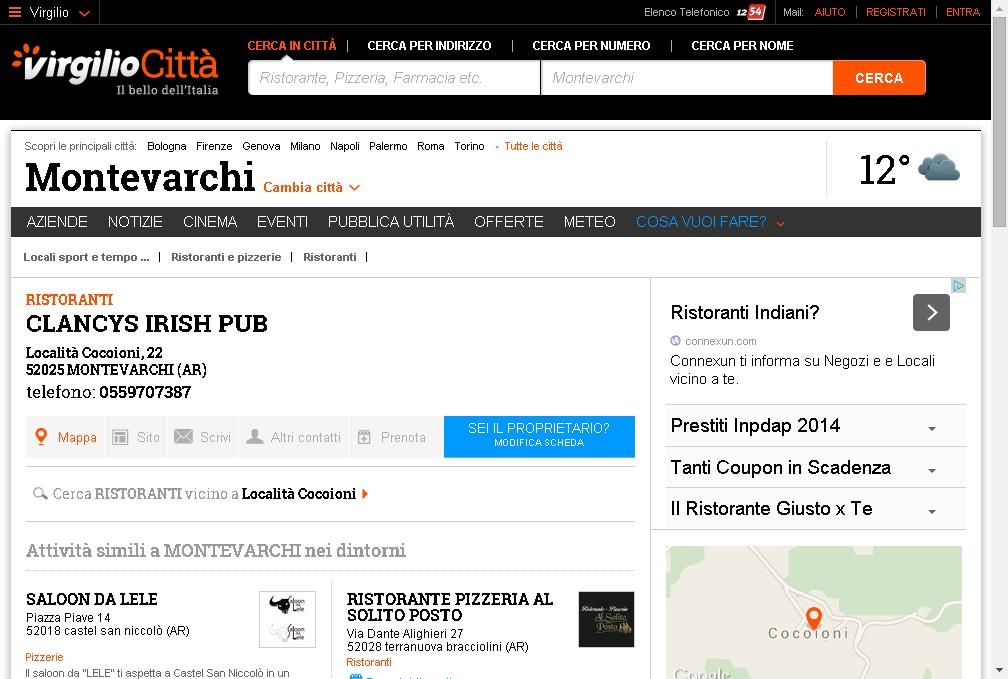Click the Ristoranti category under Al Solito Posto

(368, 662)
